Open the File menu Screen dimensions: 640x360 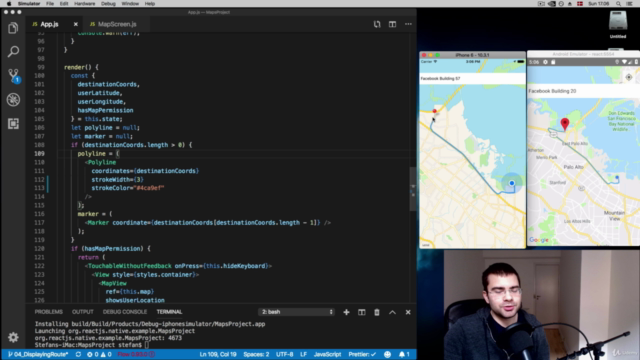[x=50, y=4]
